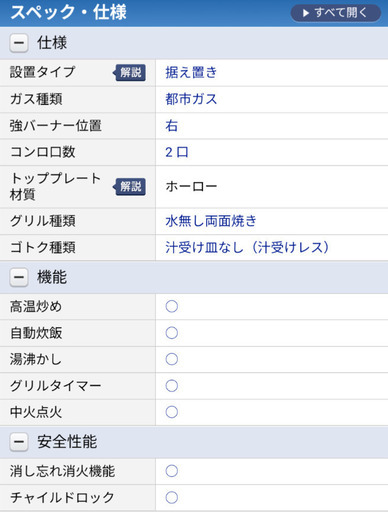Click the circle mark for 高温炒め
This screenshot has height=512, width=388.
tap(172, 306)
